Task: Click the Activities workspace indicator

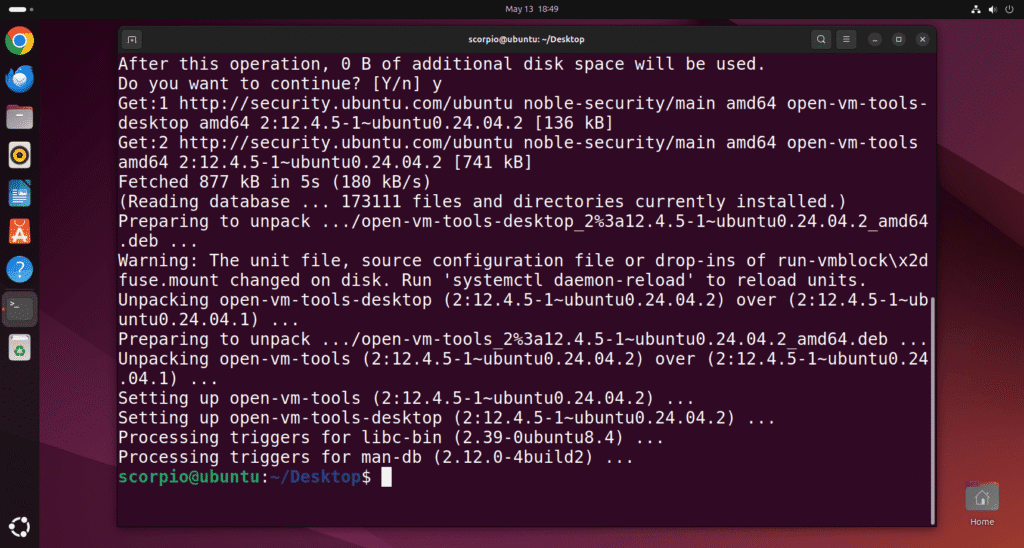Action: click(x=22, y=9)
